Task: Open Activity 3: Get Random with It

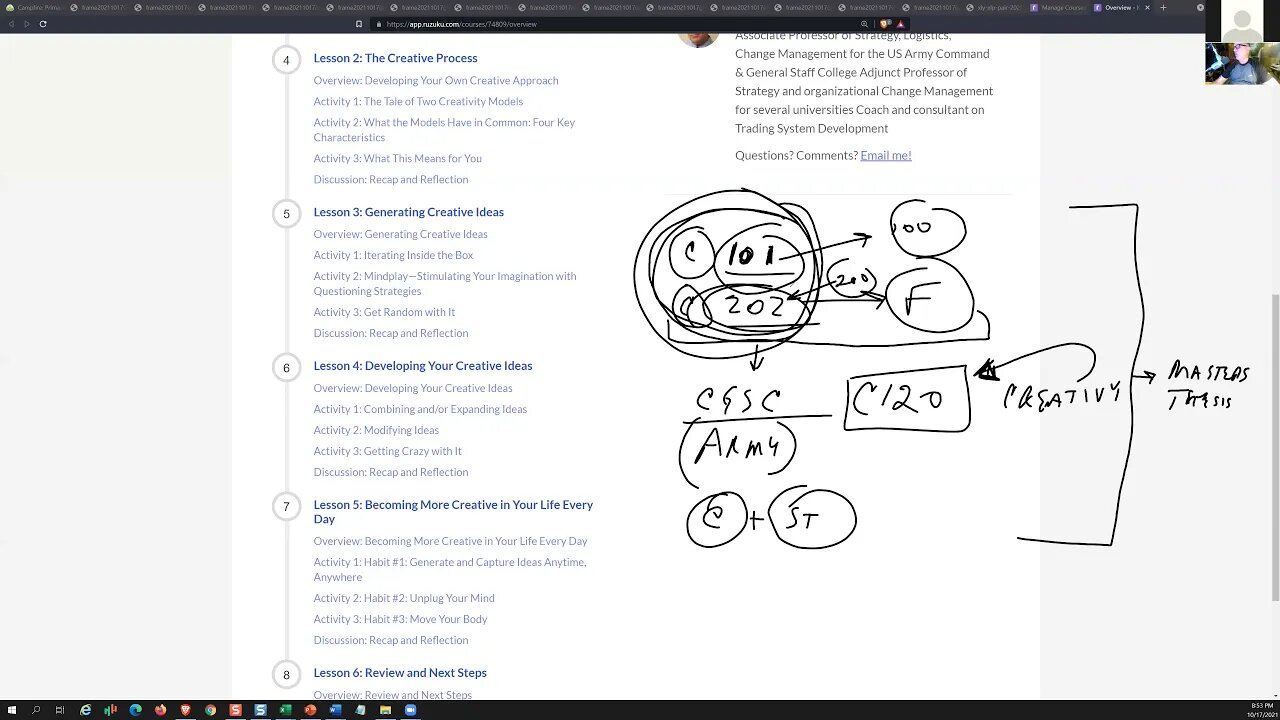Action: pos(384,312)
